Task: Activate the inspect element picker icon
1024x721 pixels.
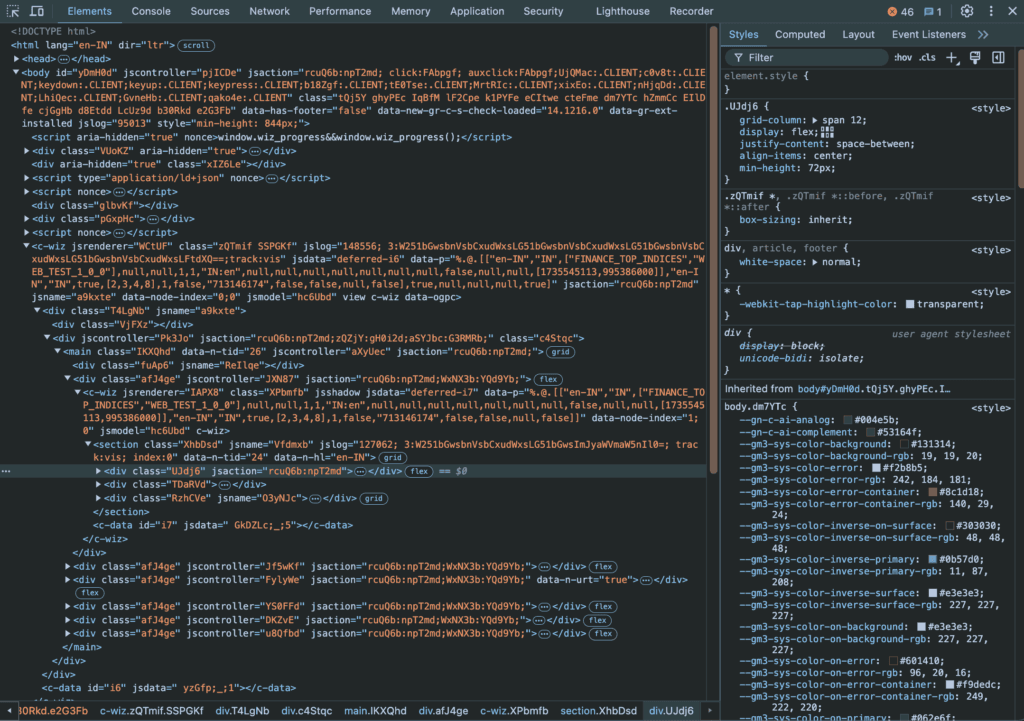Action: pos(13,11)
